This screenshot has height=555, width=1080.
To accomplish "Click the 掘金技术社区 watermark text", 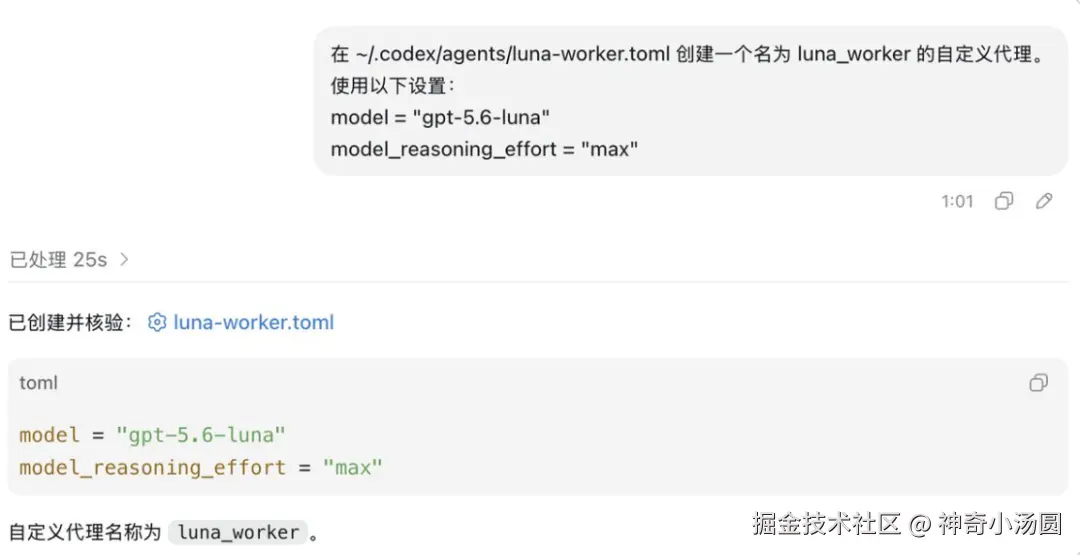I will point(827,524).
